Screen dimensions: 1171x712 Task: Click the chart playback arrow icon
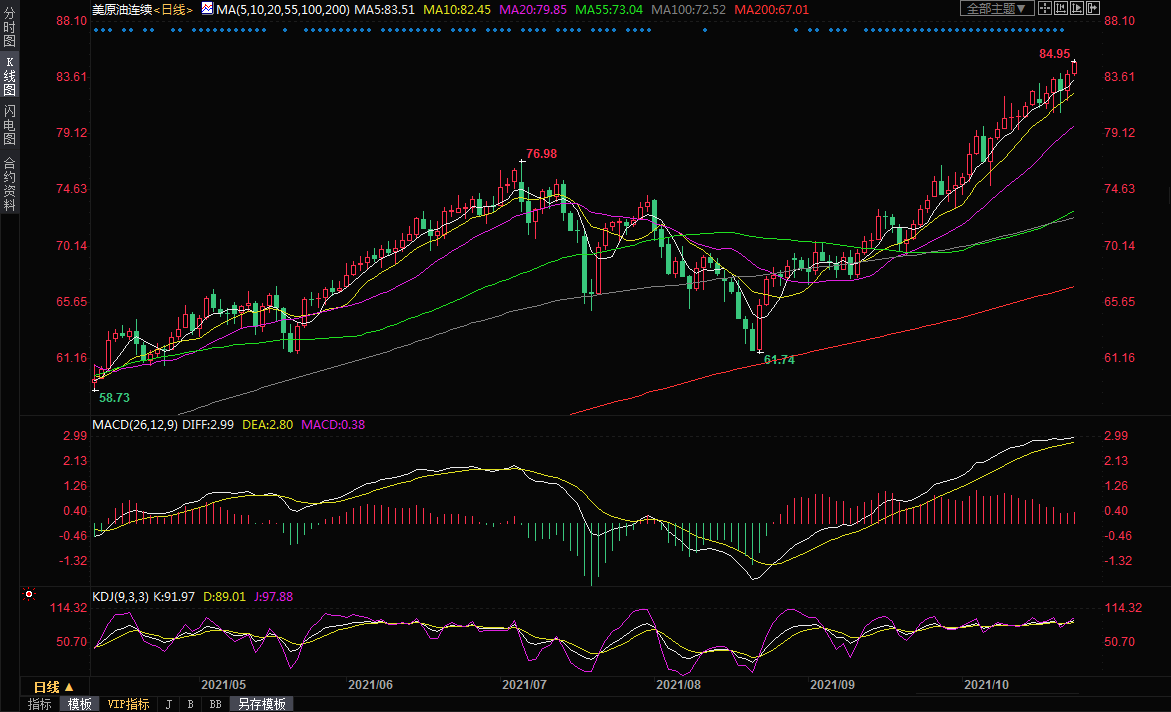click(x=1077, y=8)
